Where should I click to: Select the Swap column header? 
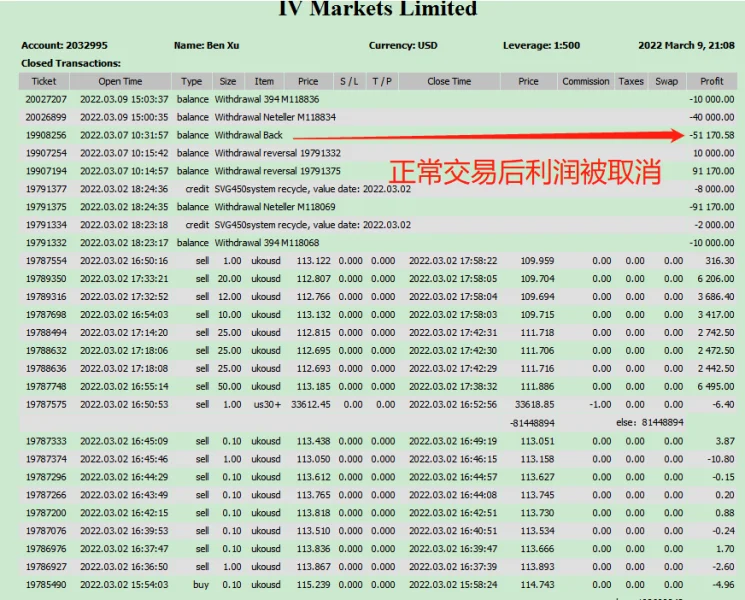[666, 82]
